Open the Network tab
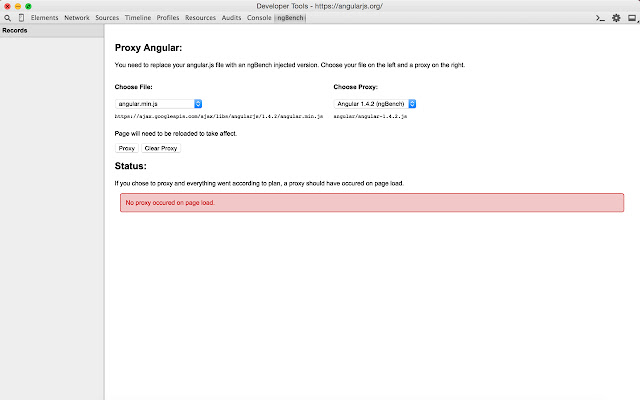Image resolution: width=640 pixels, height=400 pixels. tap(76, 18)
